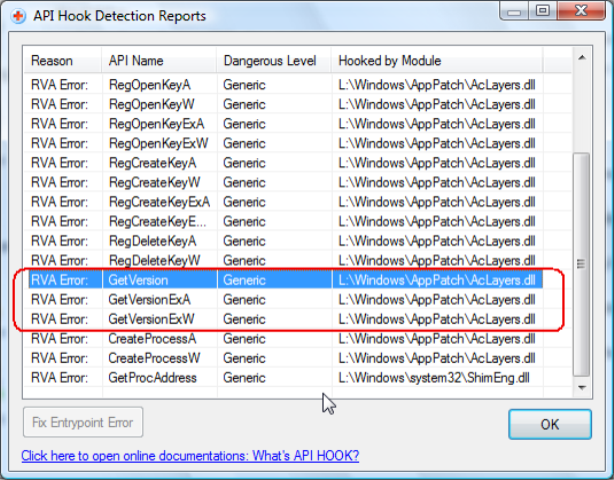Sort by the Hooked by Module column header
The height and width of the screenshot is (480, 614).
pyautogui.click(x=437, y=61)
